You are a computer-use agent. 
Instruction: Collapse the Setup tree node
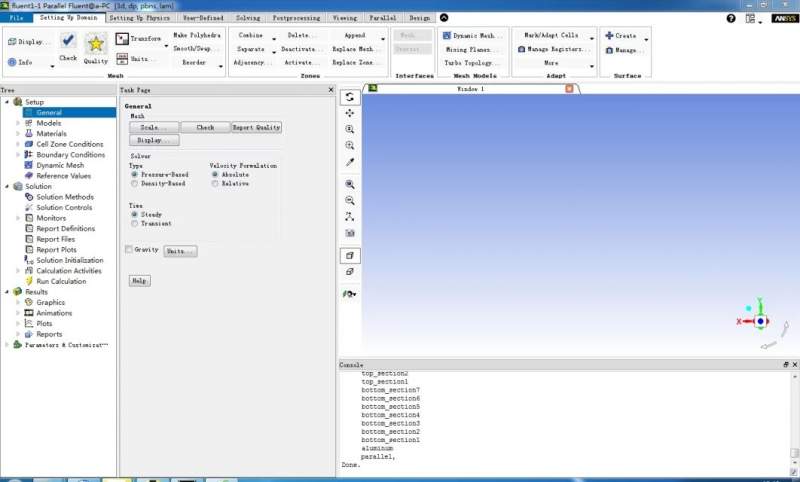pos(7,102)
